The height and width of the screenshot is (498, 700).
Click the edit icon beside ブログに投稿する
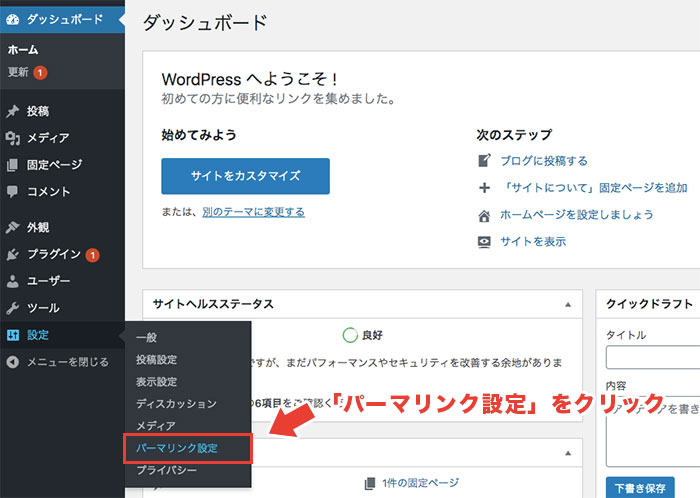point(484,160)
